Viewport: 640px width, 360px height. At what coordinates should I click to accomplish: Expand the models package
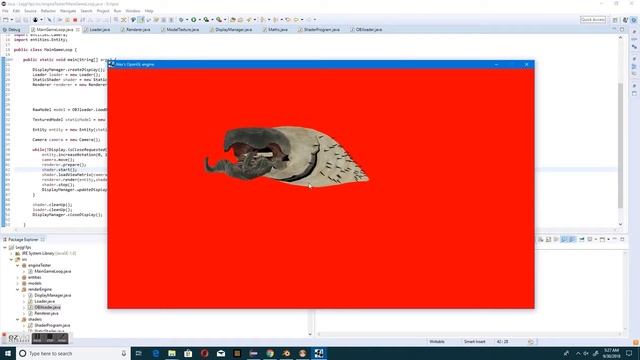point(18,283)
